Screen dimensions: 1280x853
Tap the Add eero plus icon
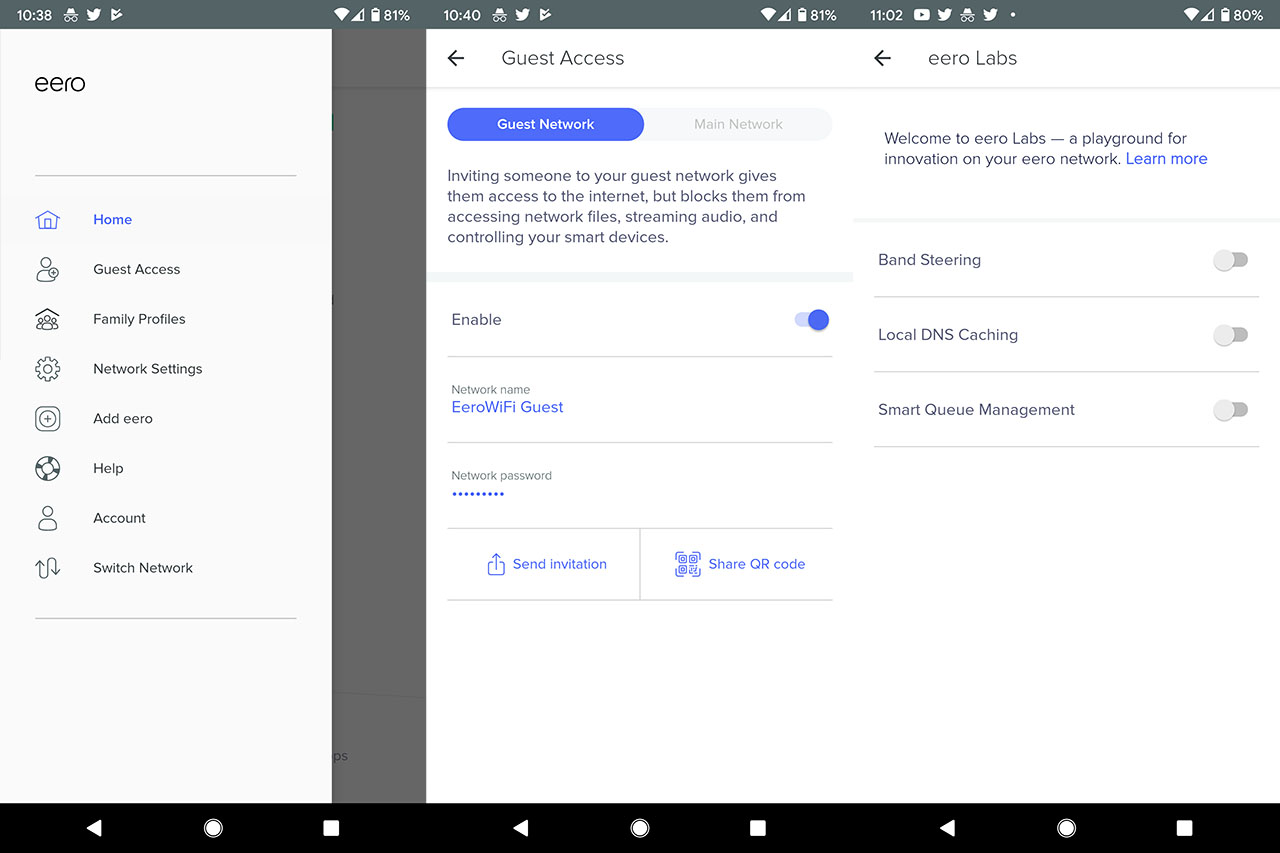[x=47, y=419]
